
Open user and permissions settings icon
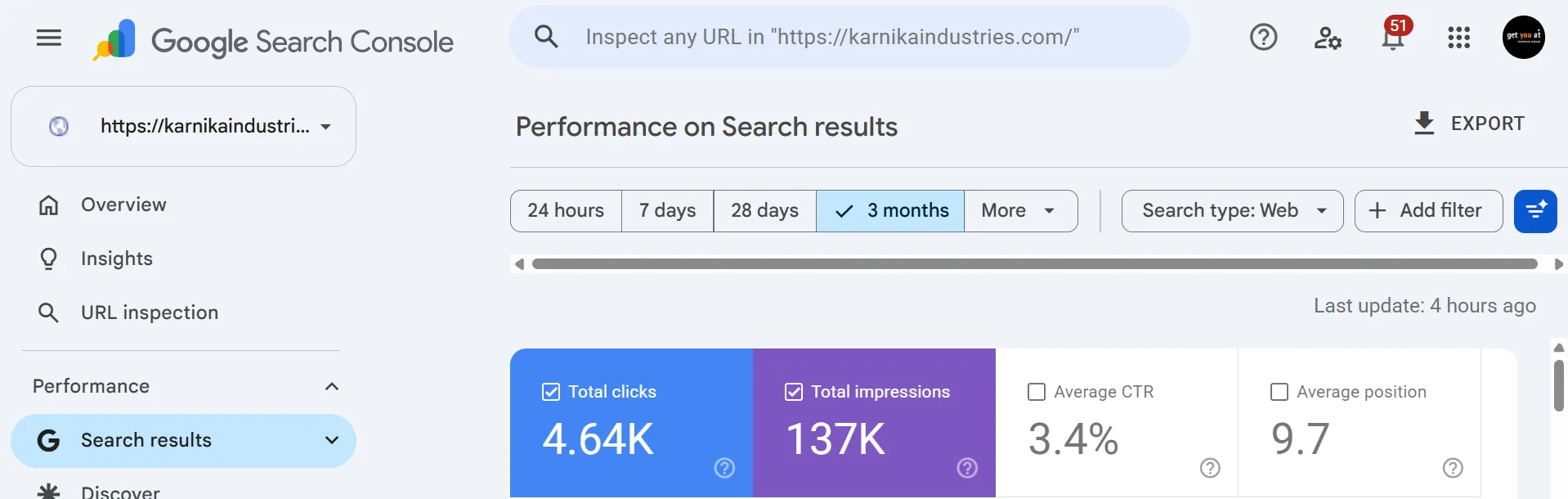point(1328,38)
